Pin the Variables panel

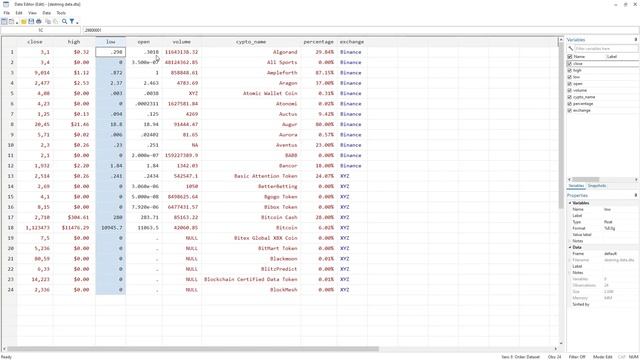click(636, 40)
